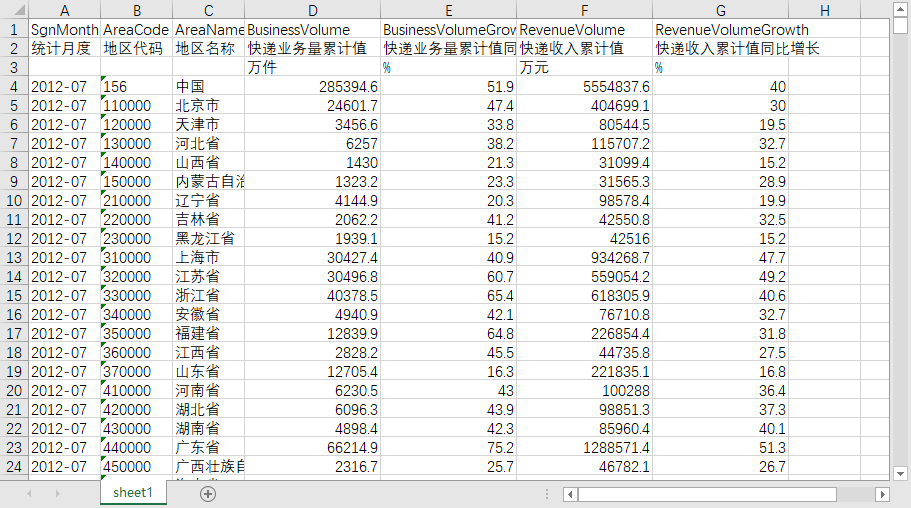Select the 中国 area name cell
911x508 pixels.
point(209,87)
